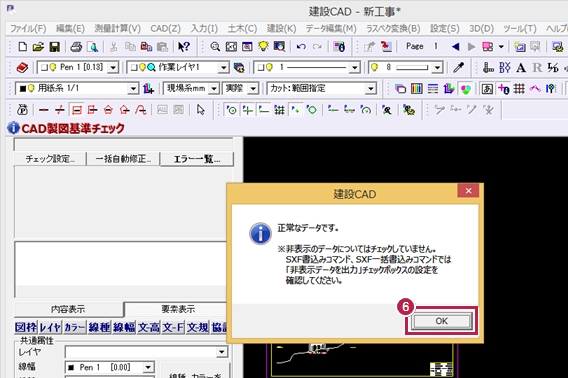Open the line type 1 dropdown
Screen dimensions: 568x378
point(354,67)
